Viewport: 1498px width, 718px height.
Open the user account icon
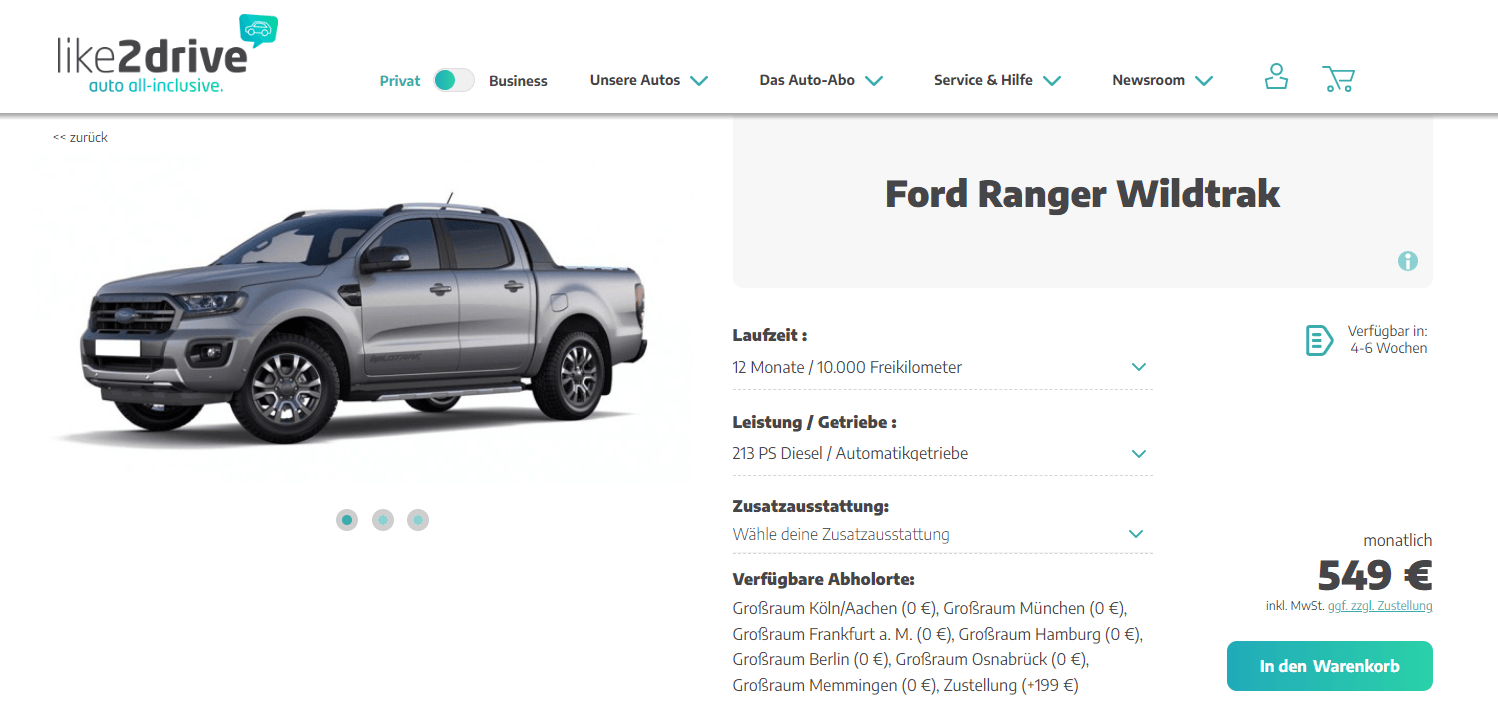[1275, 78]
